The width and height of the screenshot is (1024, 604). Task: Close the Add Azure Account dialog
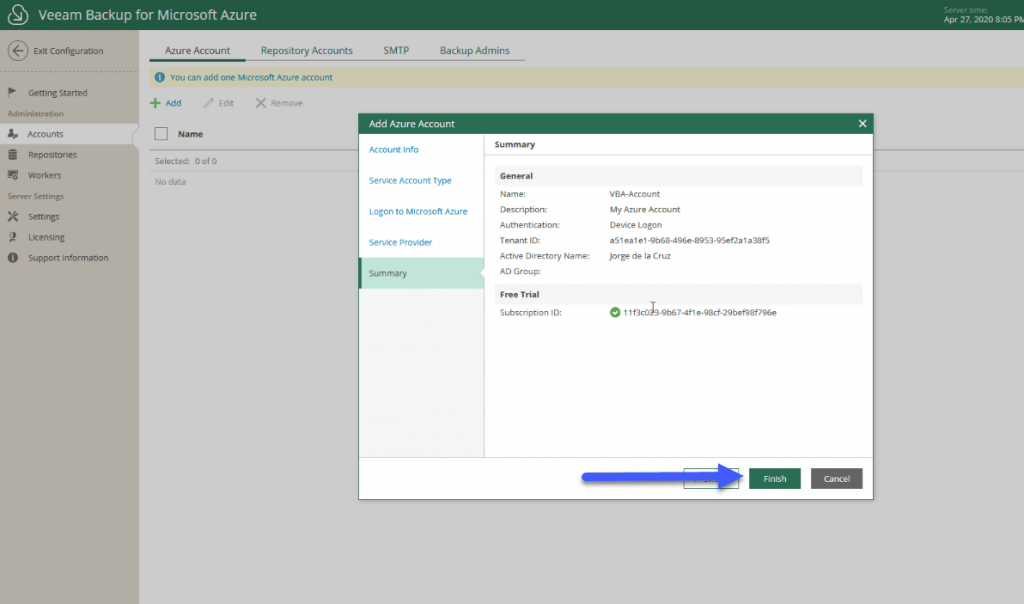click(862, 123)
